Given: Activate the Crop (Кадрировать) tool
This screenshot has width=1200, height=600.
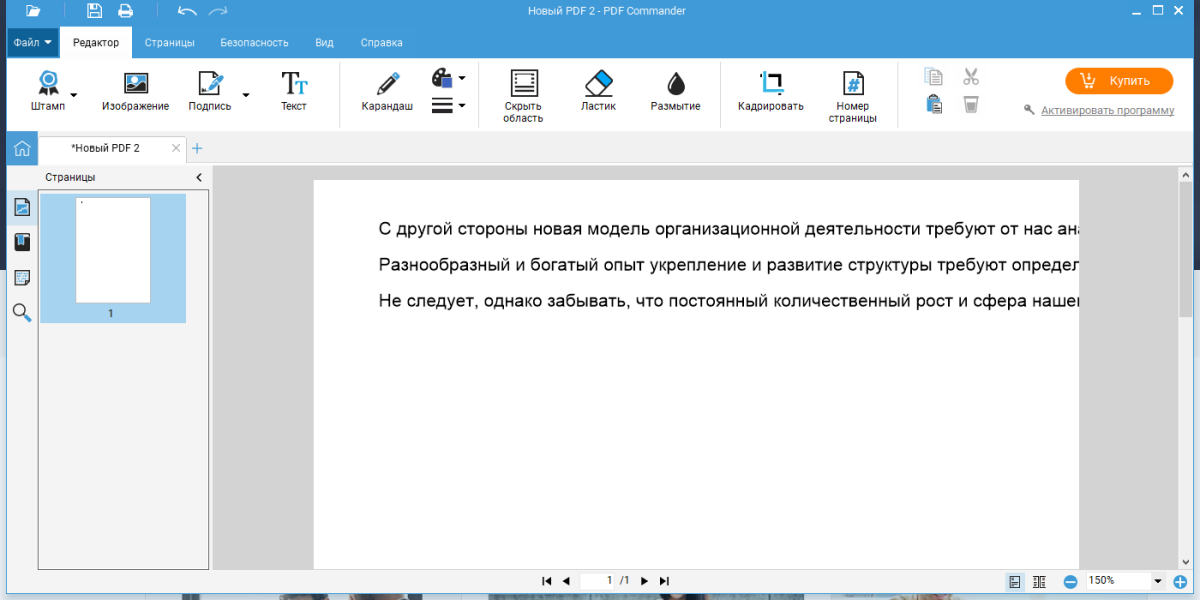Looking at the screenshot, I should point(770,91).
